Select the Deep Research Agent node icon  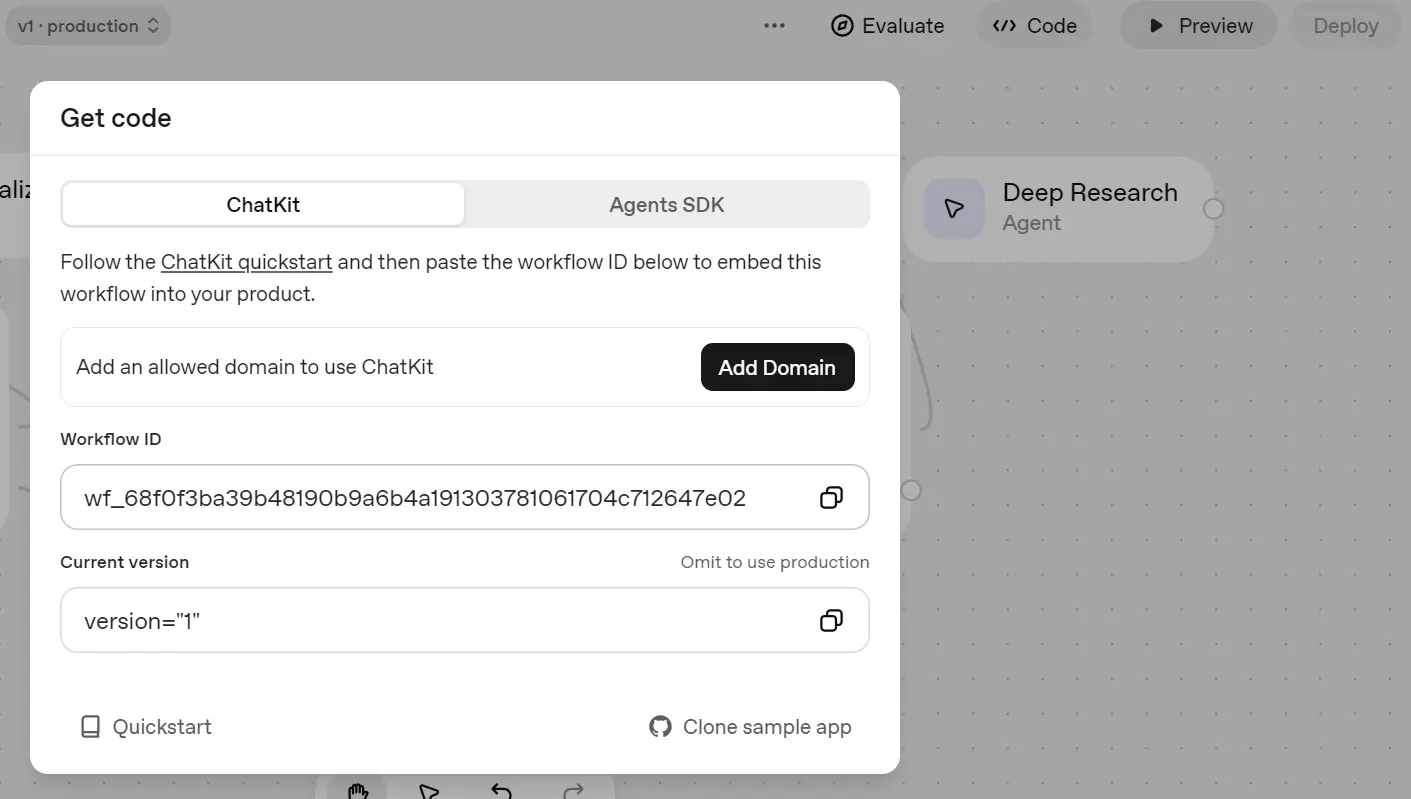click(954, 208)
